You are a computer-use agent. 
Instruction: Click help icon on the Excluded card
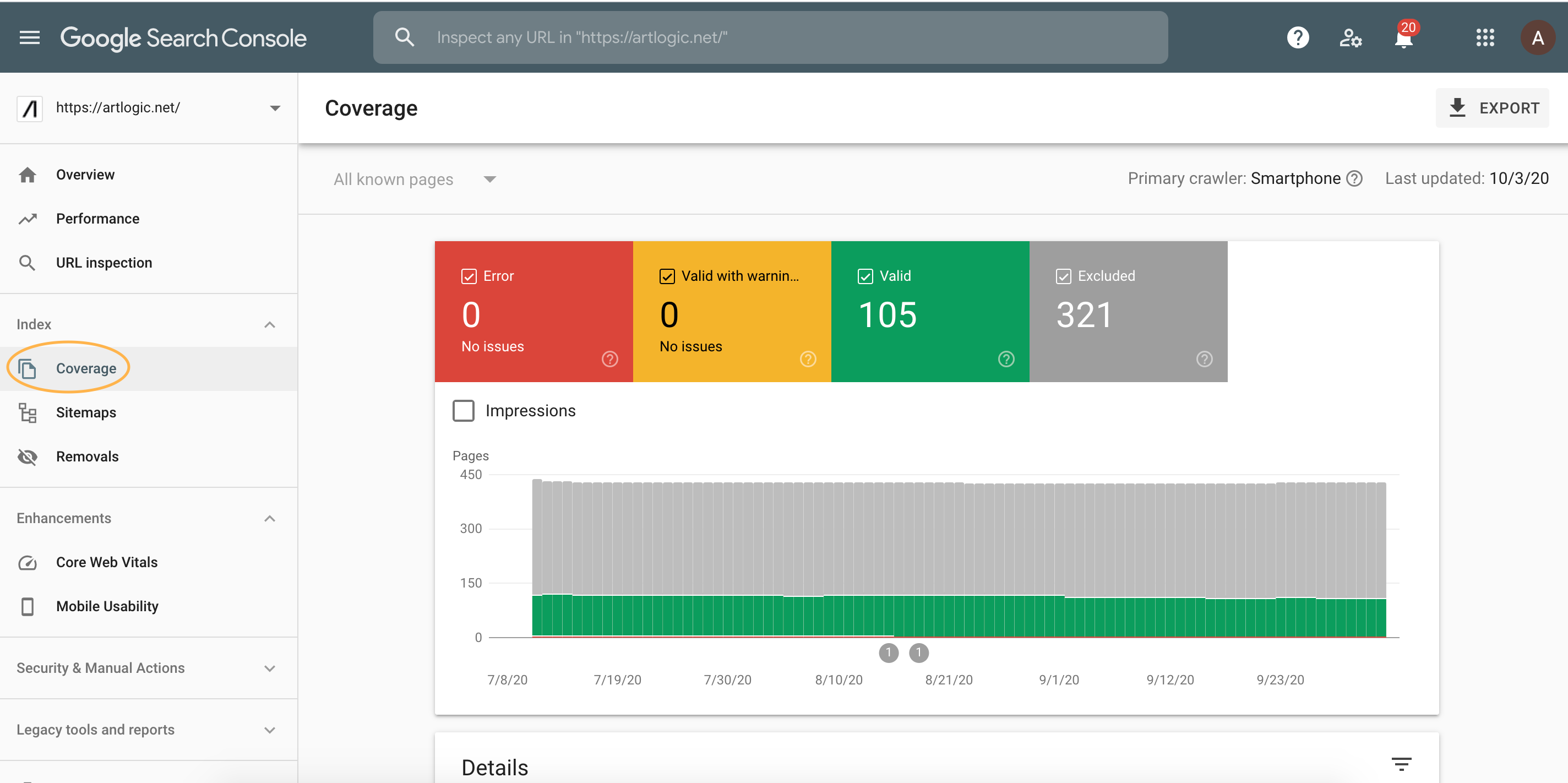(1204, 359)
